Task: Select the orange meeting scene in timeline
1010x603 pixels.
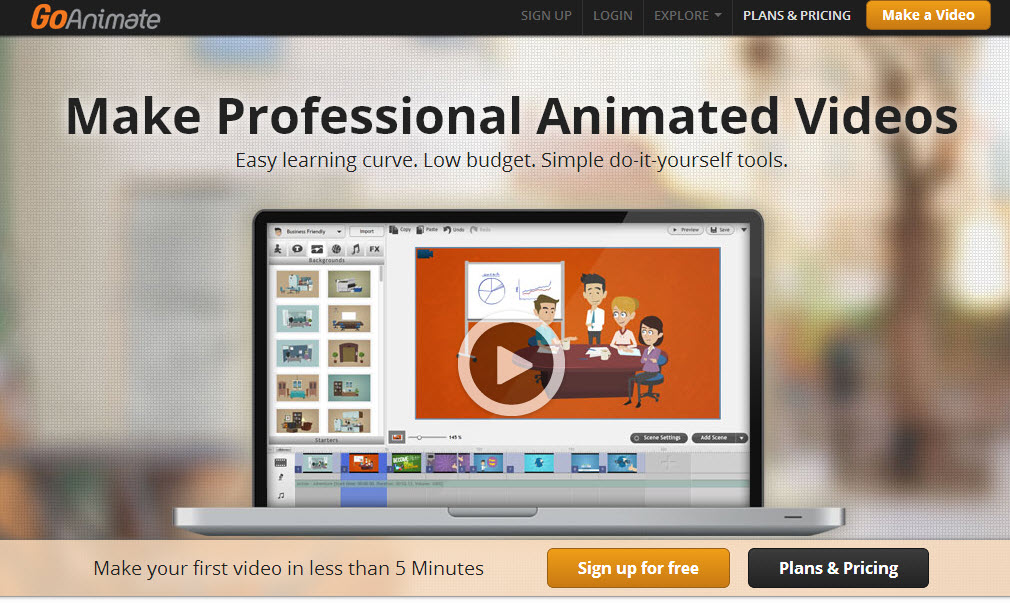Action: point(363,463)
